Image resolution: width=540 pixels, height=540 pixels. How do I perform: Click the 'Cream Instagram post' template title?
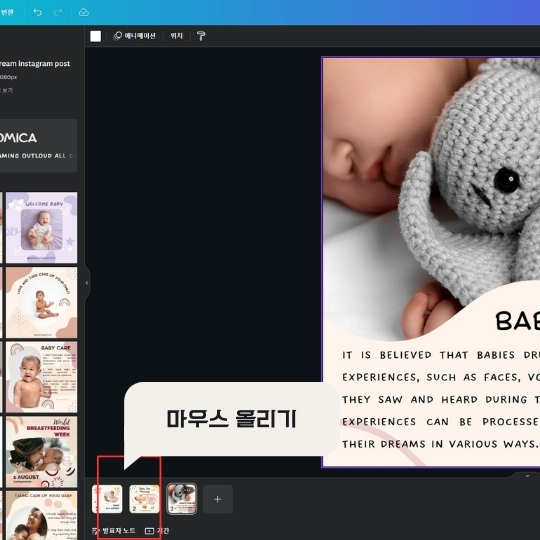(35, 64)
